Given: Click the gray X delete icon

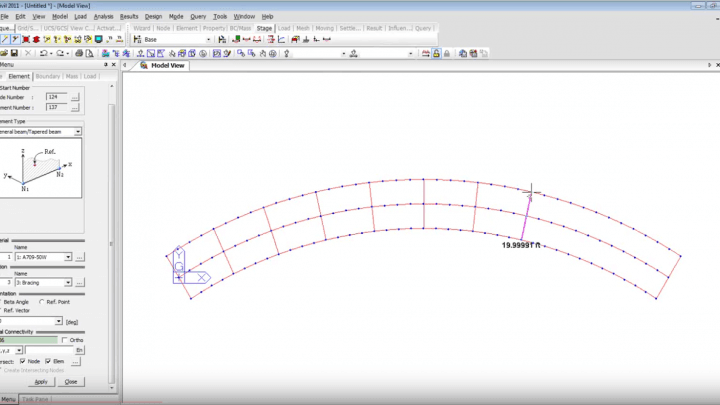Looking at the screenshot, I should 28,54.
